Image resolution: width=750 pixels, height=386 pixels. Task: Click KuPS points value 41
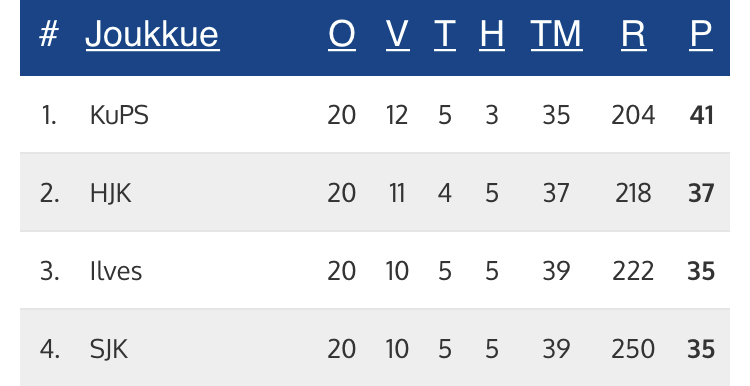click(701, 115)
